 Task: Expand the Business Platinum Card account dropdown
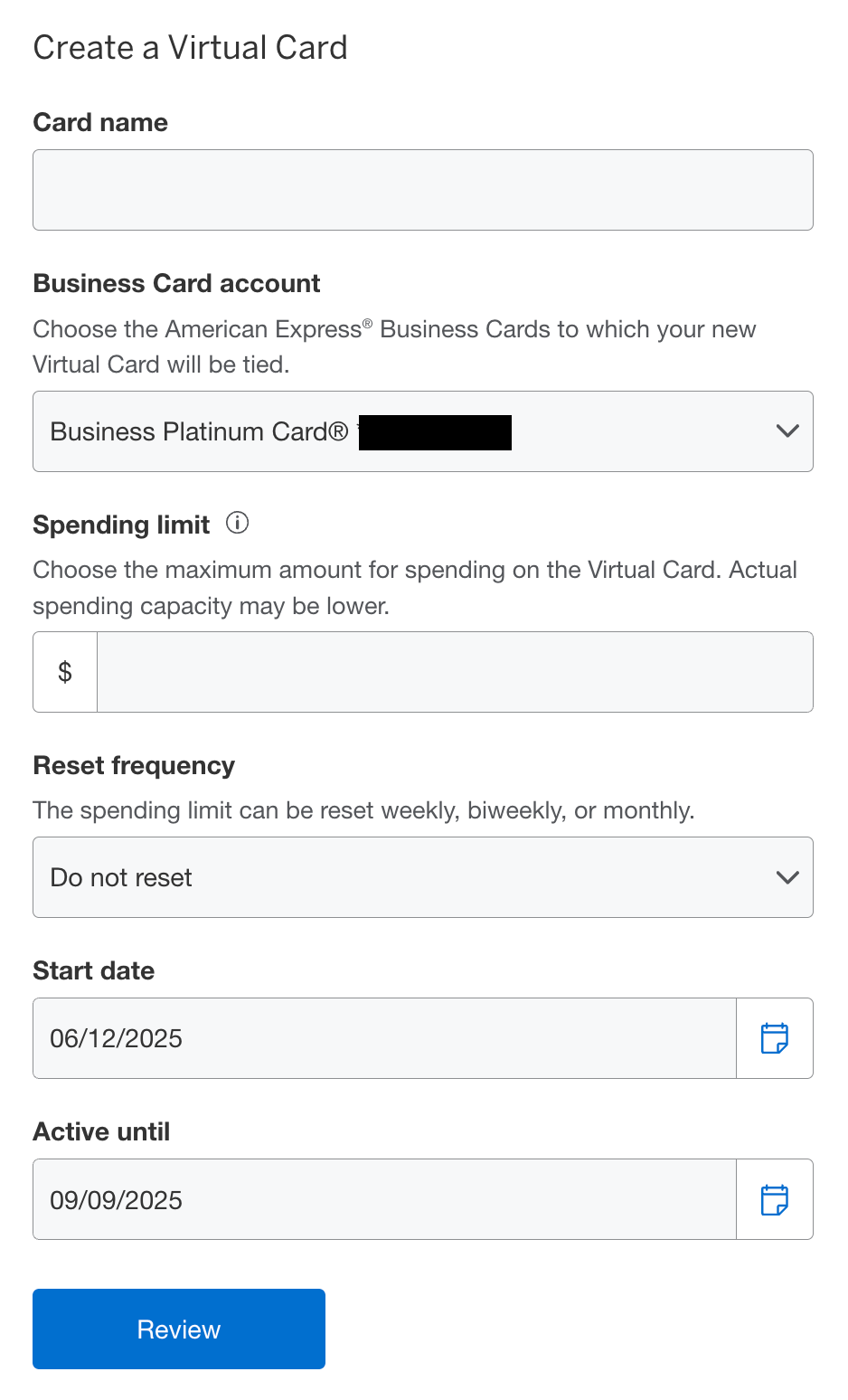point(423,431)
